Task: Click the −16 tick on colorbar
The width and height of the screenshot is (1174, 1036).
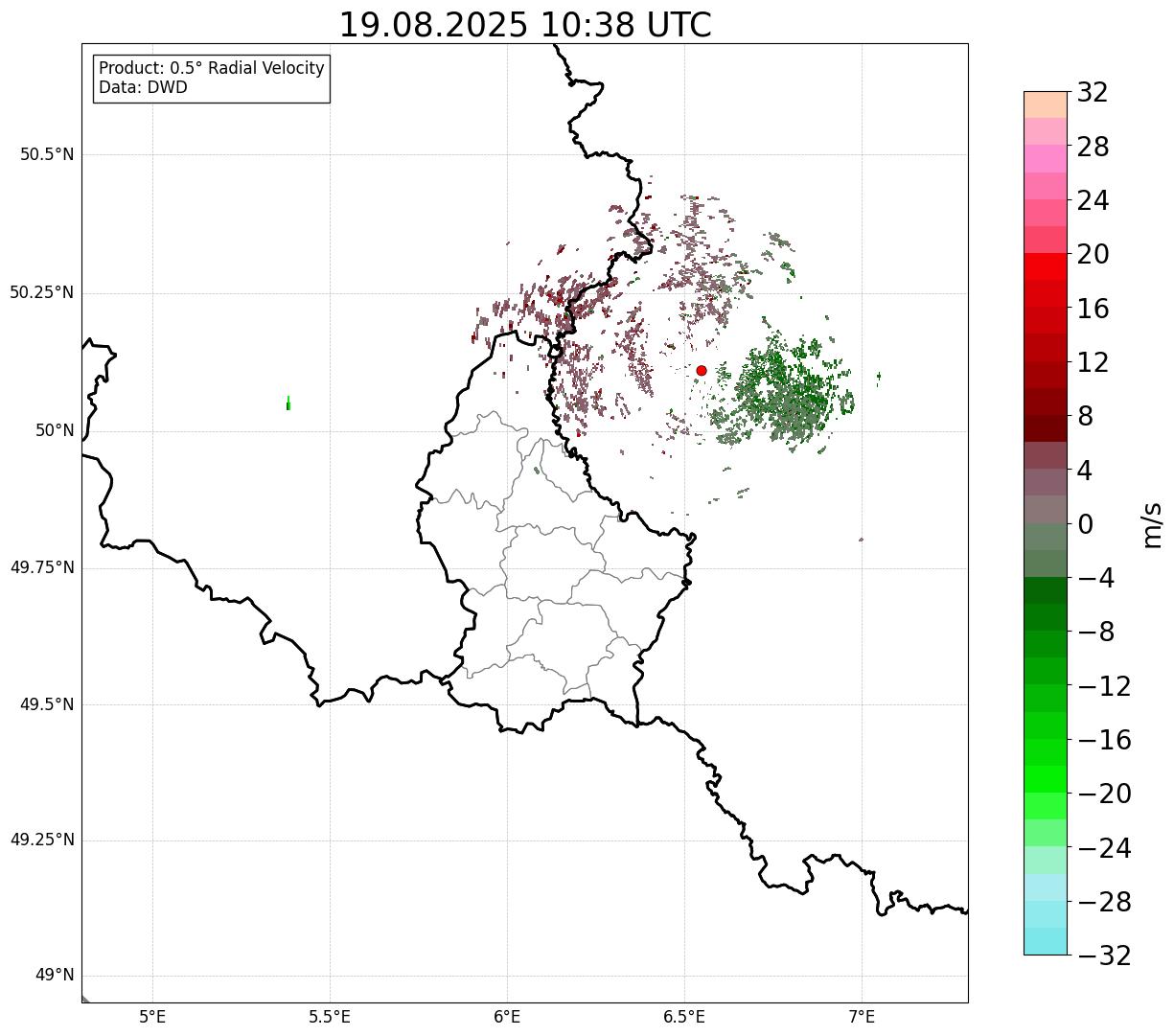Action: [1104, 740]
